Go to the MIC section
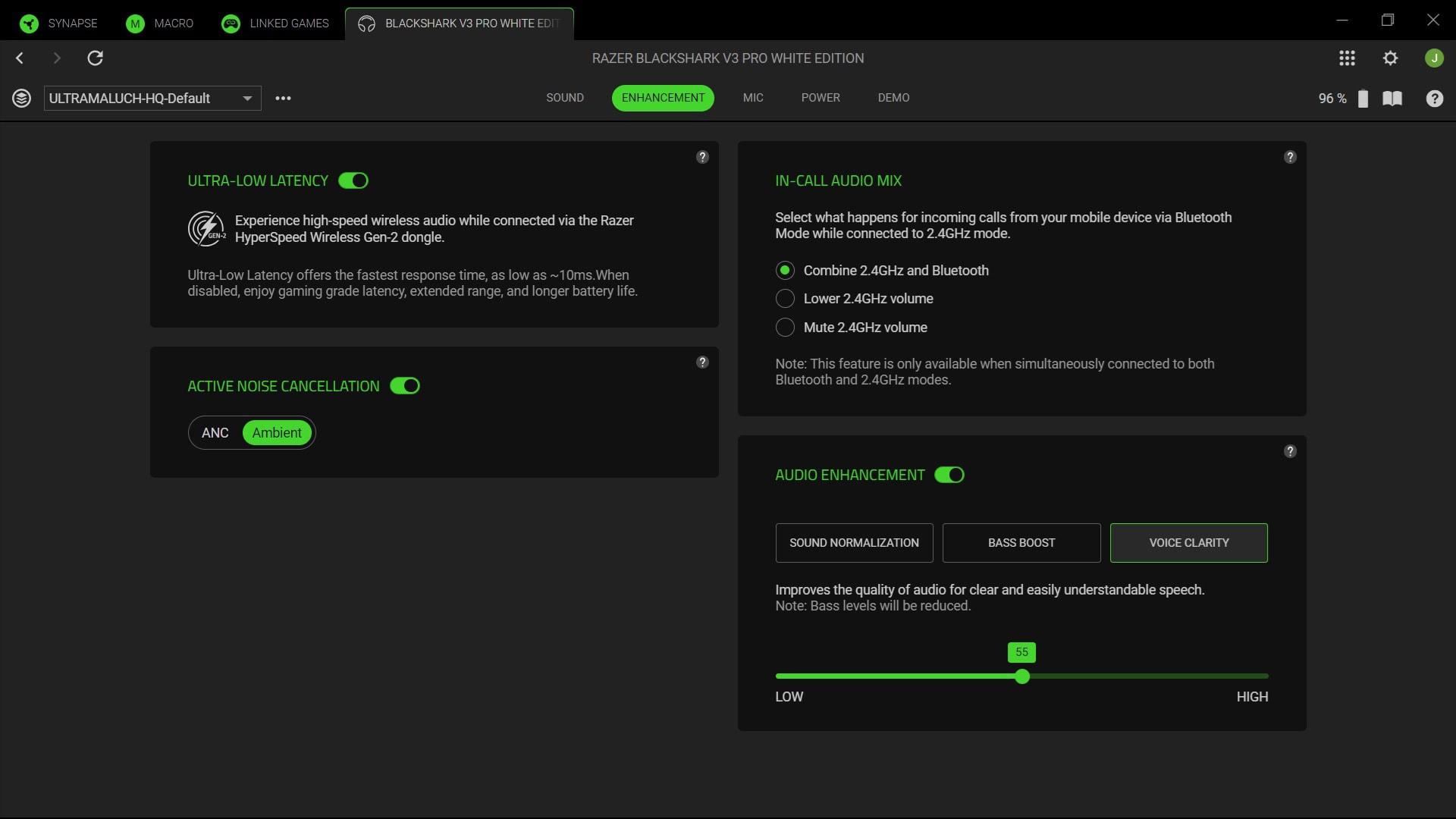The height and width of the screenshot is (819, 1456). tap(753, 98)
